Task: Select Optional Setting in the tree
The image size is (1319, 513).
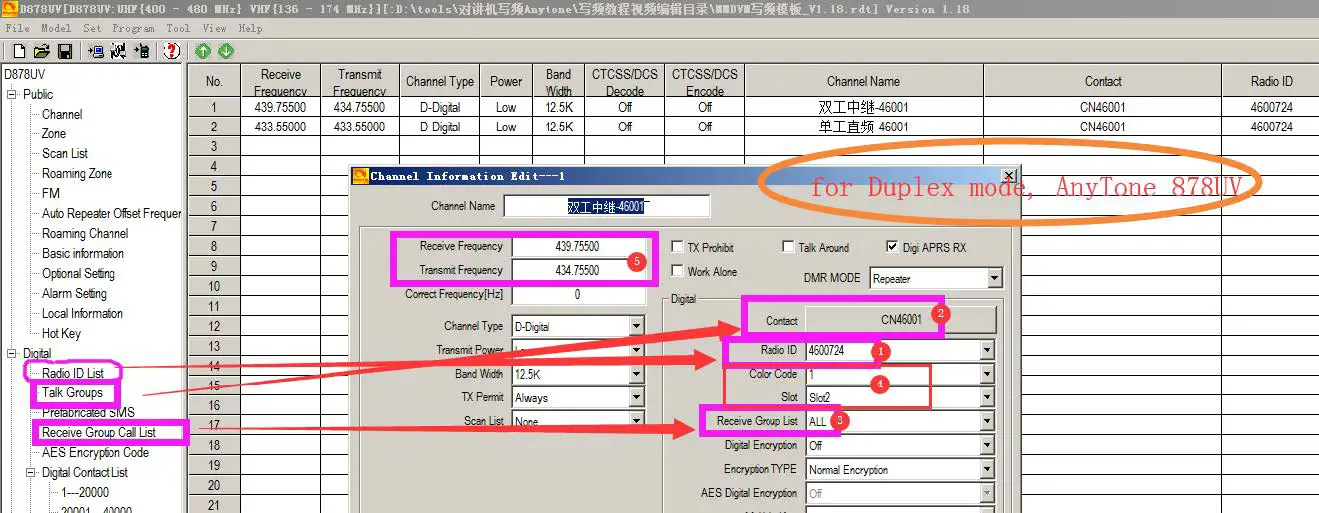Action: (x=78, y=273)
